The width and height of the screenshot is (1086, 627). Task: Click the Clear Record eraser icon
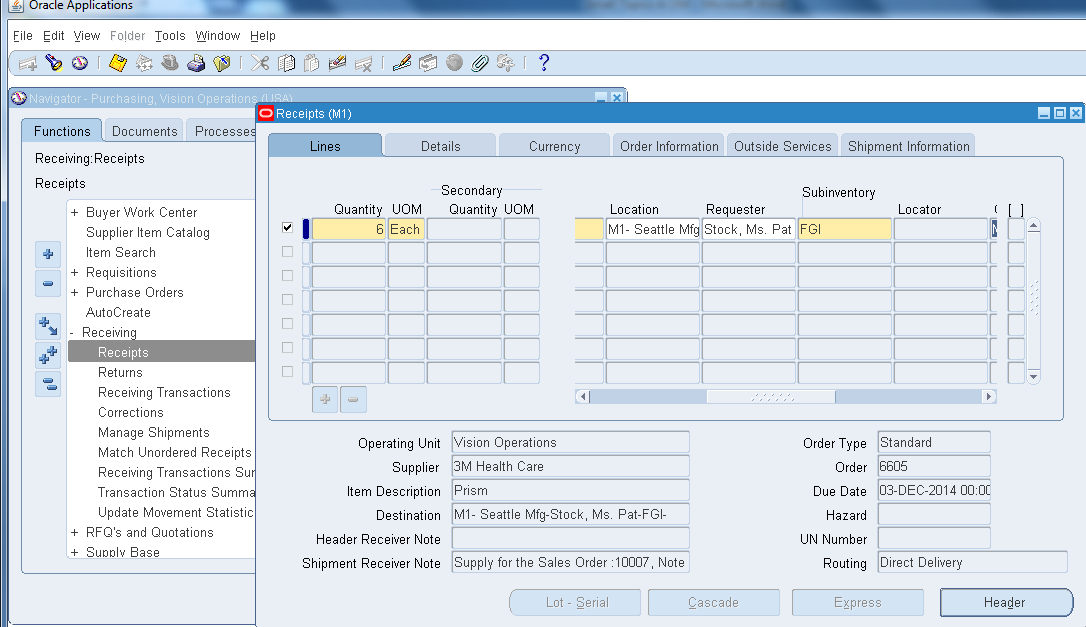point(337,63)
